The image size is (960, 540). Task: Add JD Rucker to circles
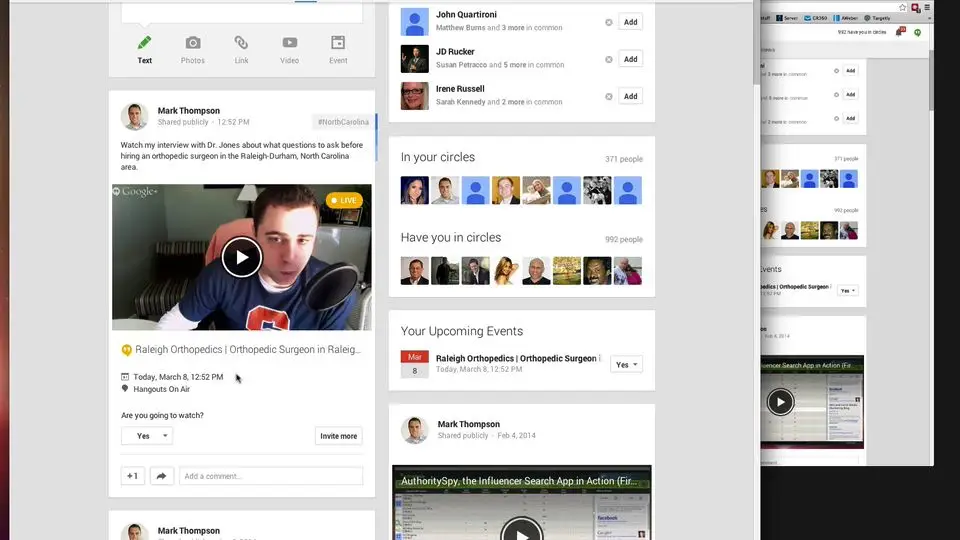point(630,59)
